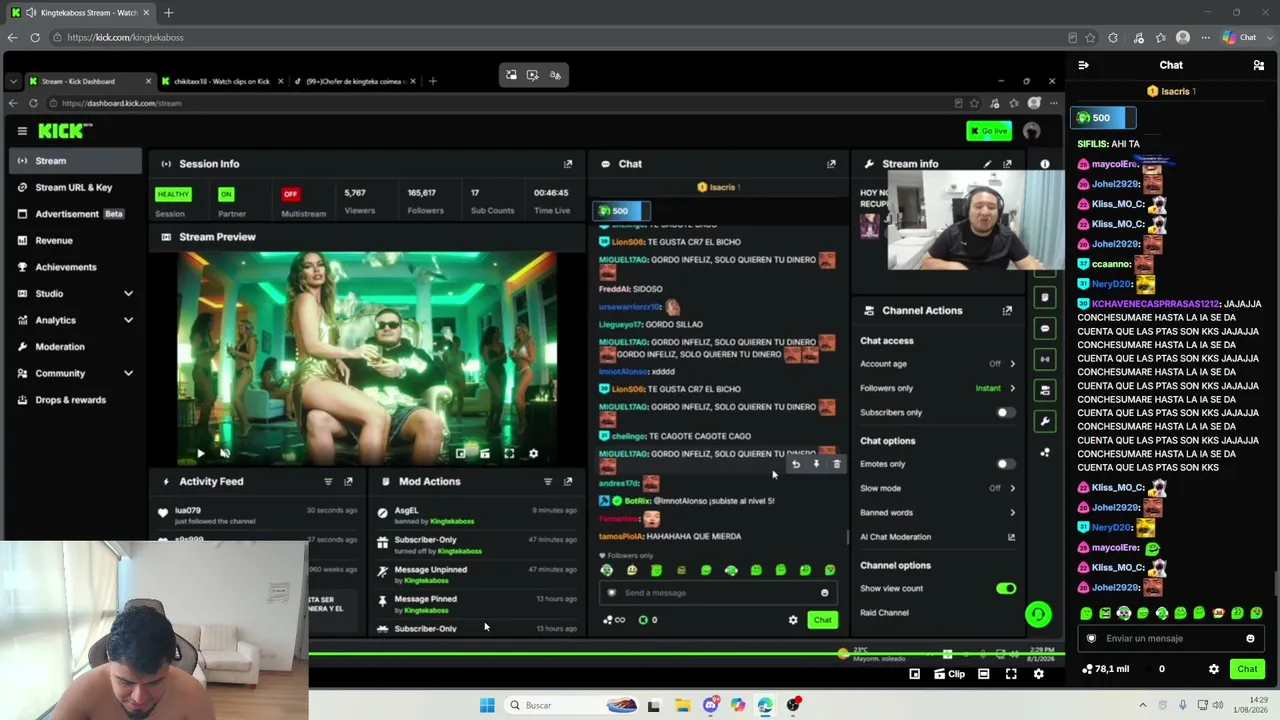
Task: Expand the Studio sidebar section
Action: pos(128,294)
